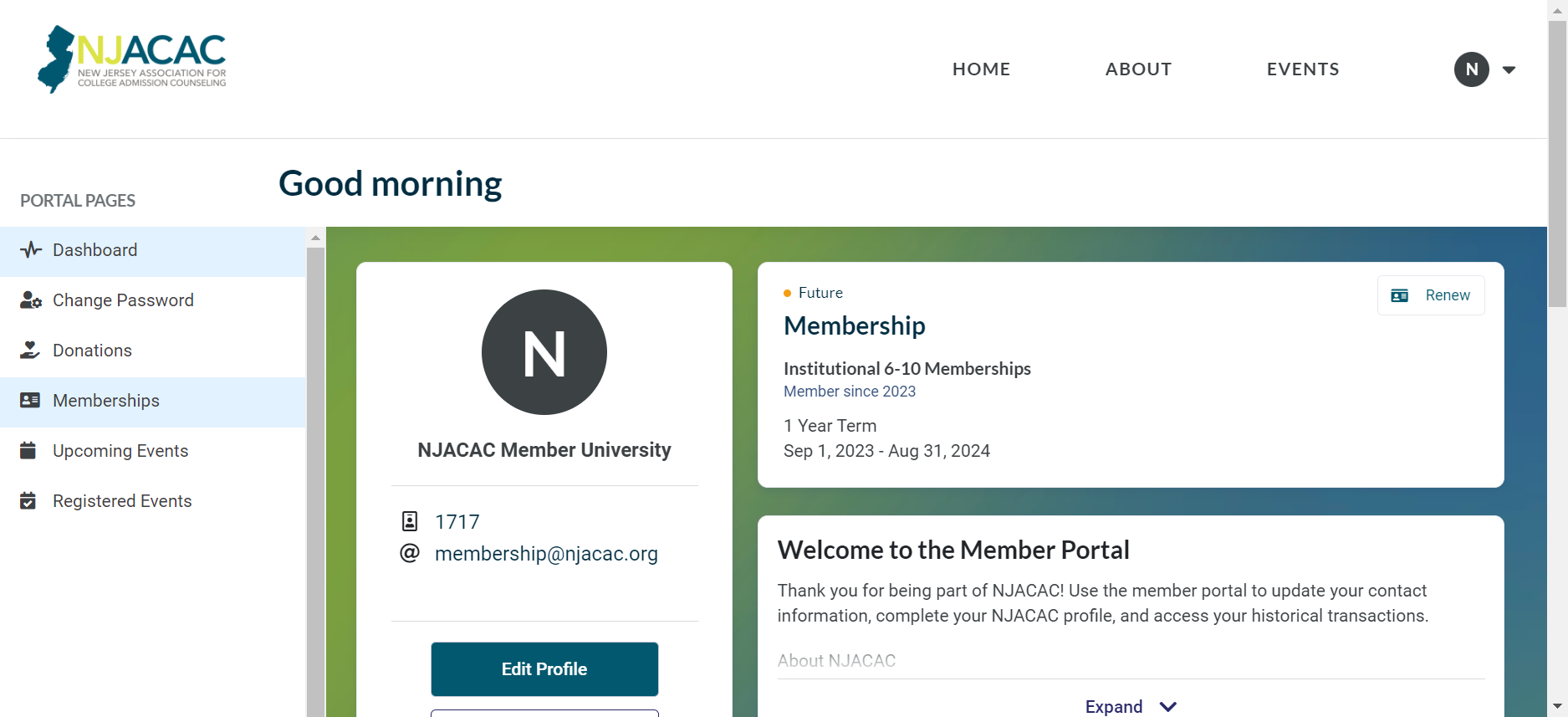This screenshot has height=717, width=1568.
Task: Click the Change Password user-gear icon
Action: (30, 300)
